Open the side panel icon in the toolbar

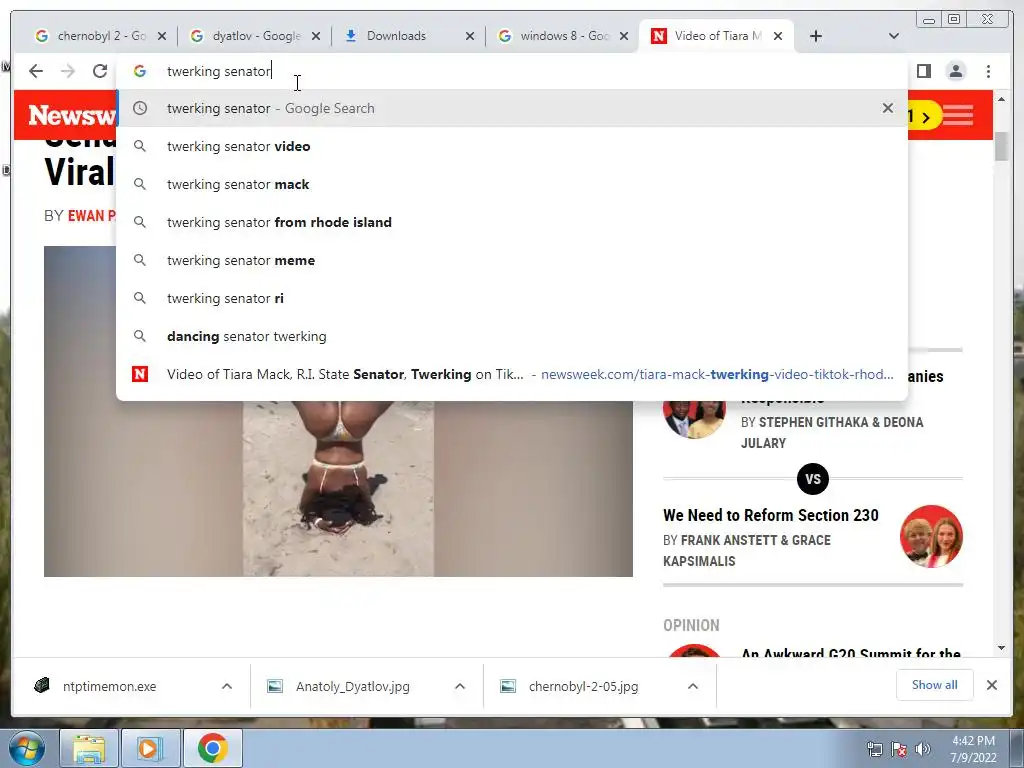[x=923, y=71]
